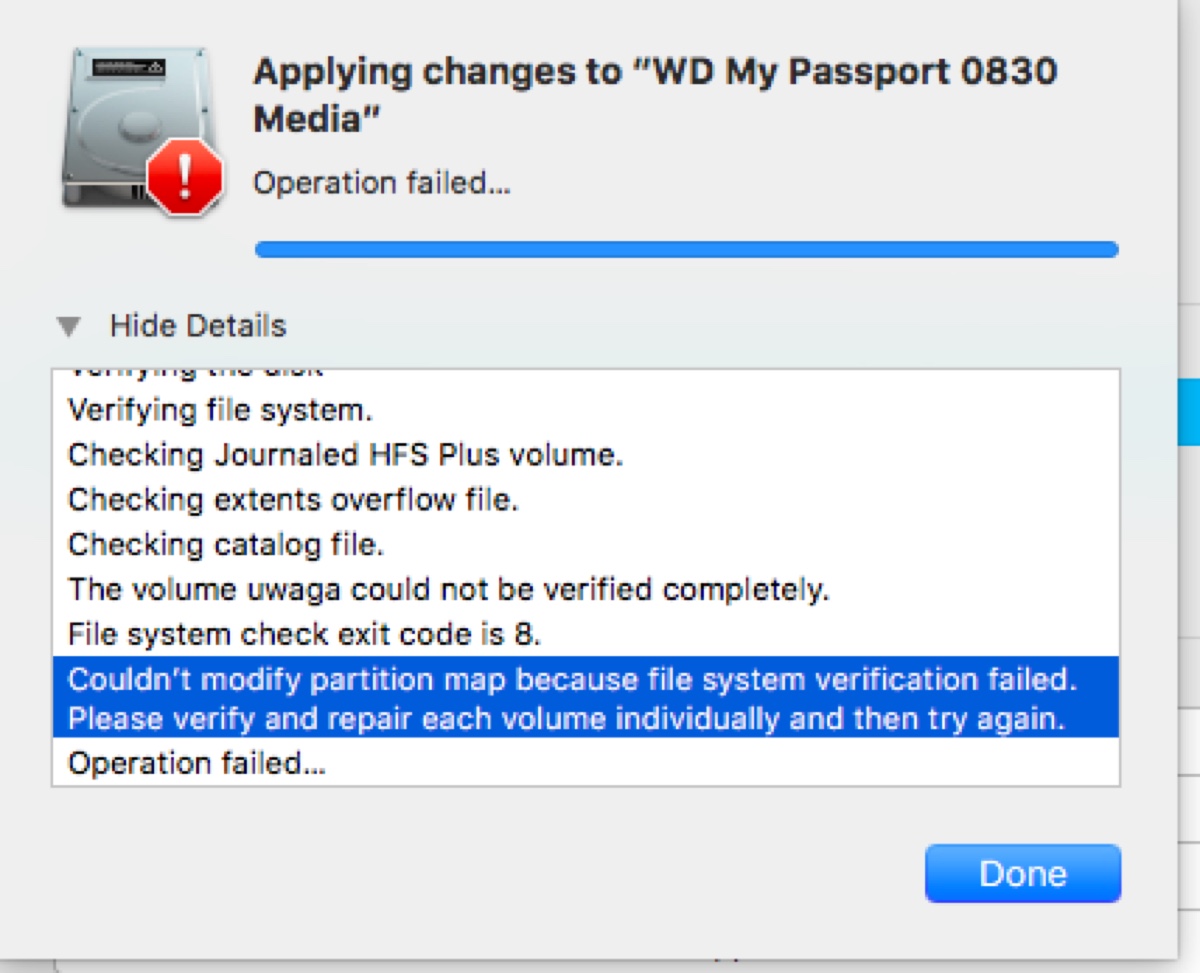The width and height of the screenshot is (1200, 973).
Task: Select the "Checking catalog file." log line
Action: point(226,544)
